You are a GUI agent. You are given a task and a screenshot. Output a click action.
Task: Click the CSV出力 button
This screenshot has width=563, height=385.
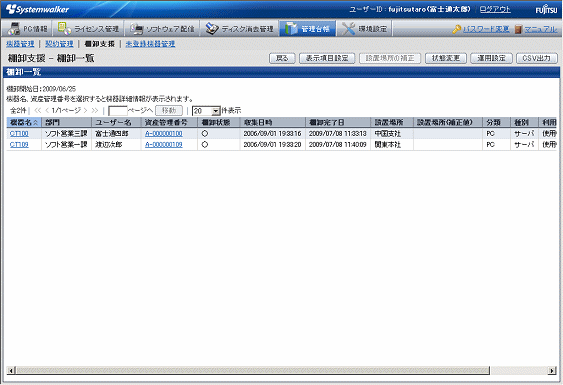click(537, 58)
